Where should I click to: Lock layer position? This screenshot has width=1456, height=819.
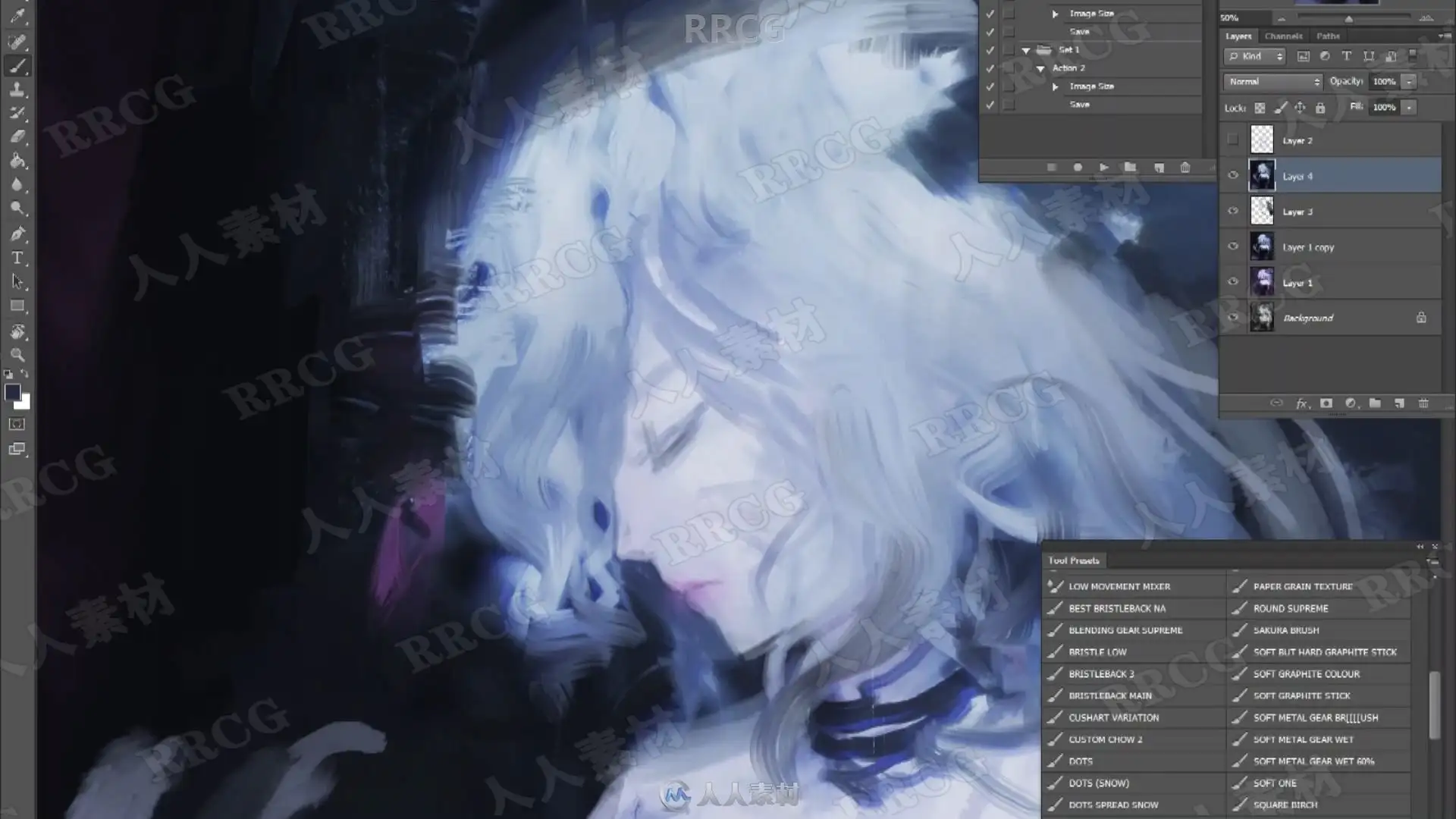tap(1300, 108)
